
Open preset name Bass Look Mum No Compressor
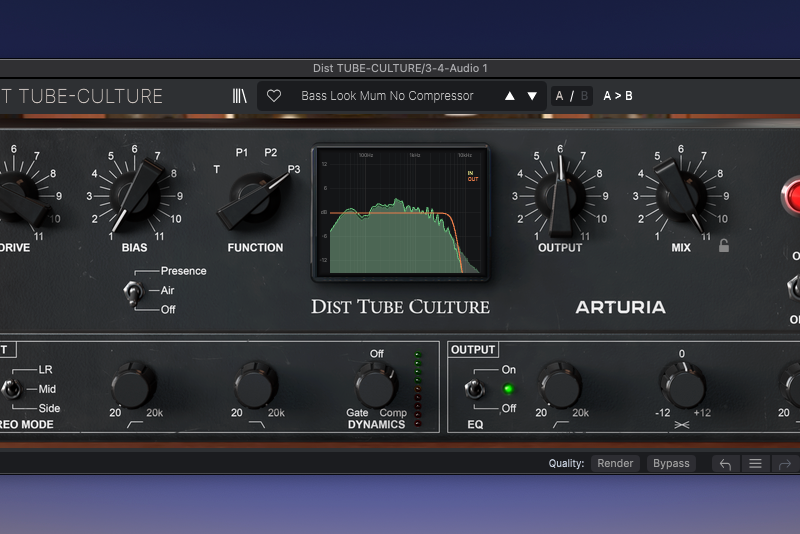[387, 96]
